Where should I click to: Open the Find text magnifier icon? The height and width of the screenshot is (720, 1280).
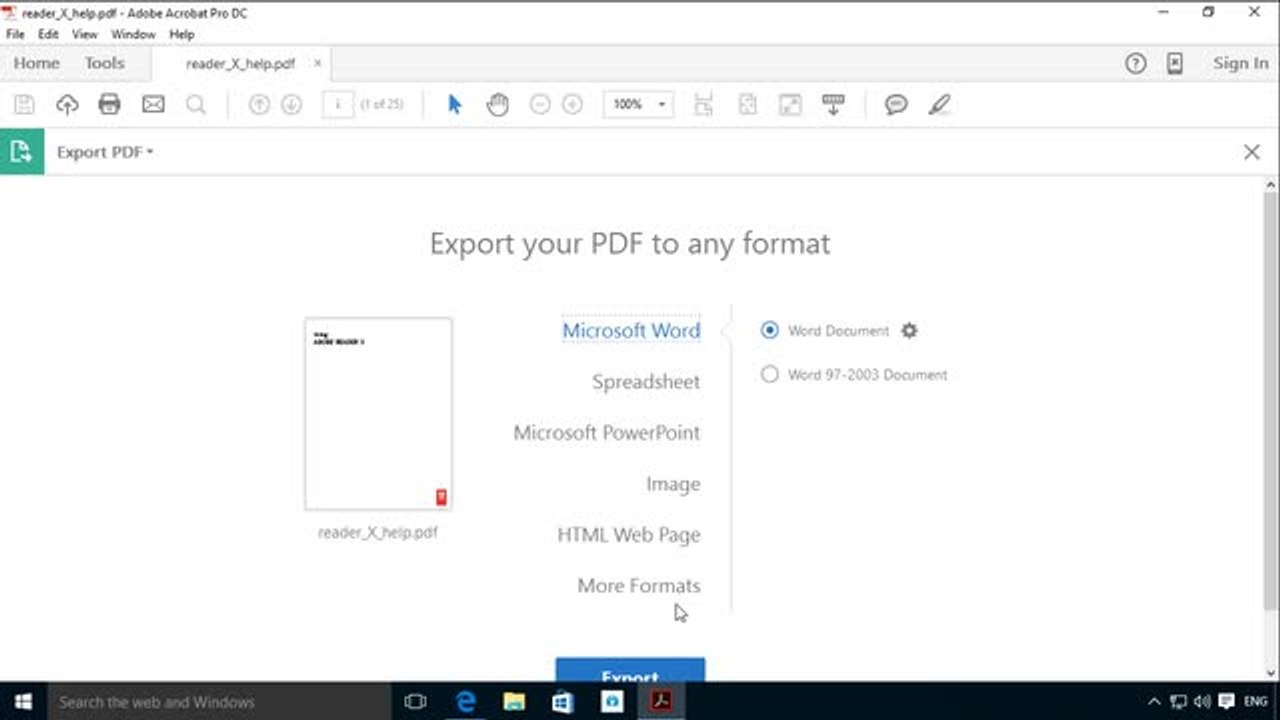(x=196, y=104)
